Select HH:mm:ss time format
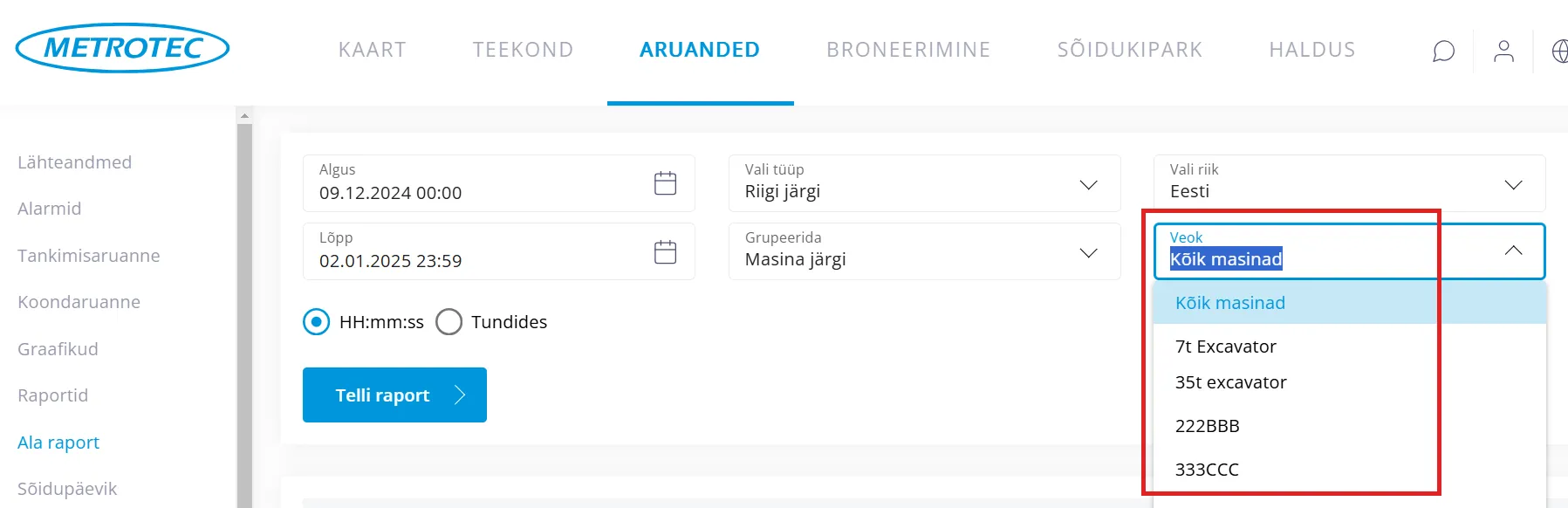 point(317,322)
